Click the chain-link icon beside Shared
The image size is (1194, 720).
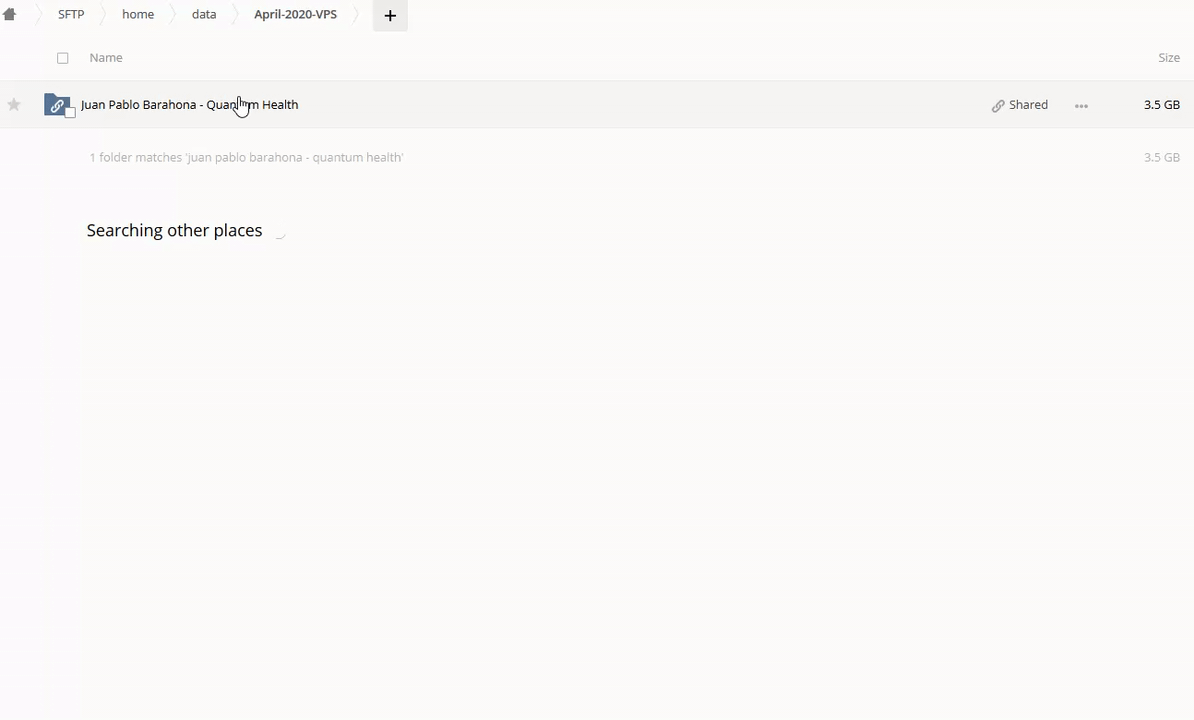coord(998,105)
